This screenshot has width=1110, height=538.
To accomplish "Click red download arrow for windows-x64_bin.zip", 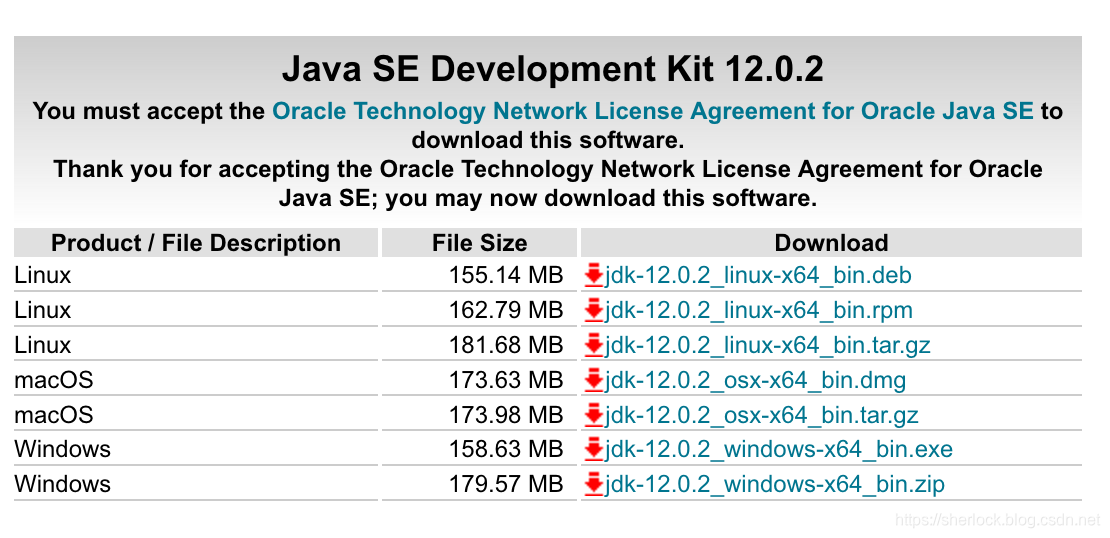I will click(594, 483).
